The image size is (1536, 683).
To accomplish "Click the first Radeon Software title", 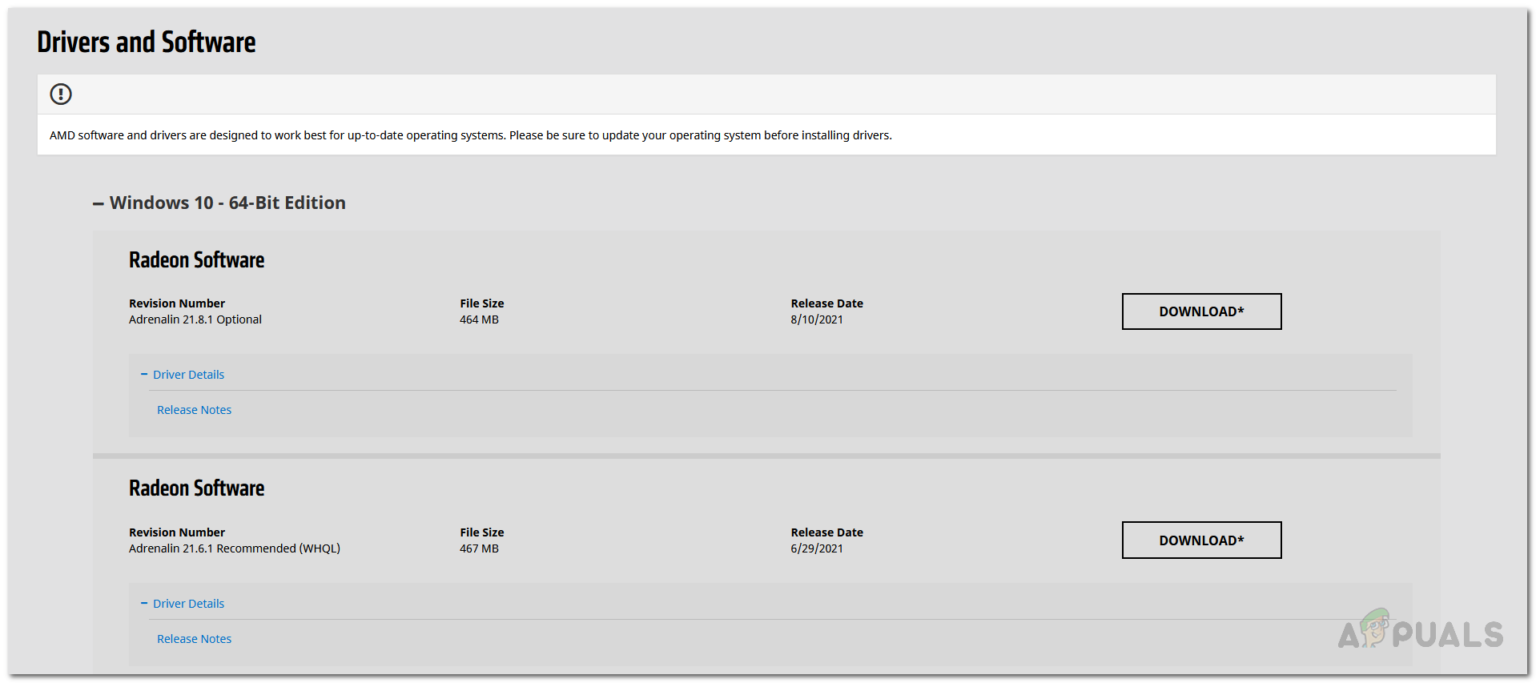I will pyautogui.click(x=196, y=260).
